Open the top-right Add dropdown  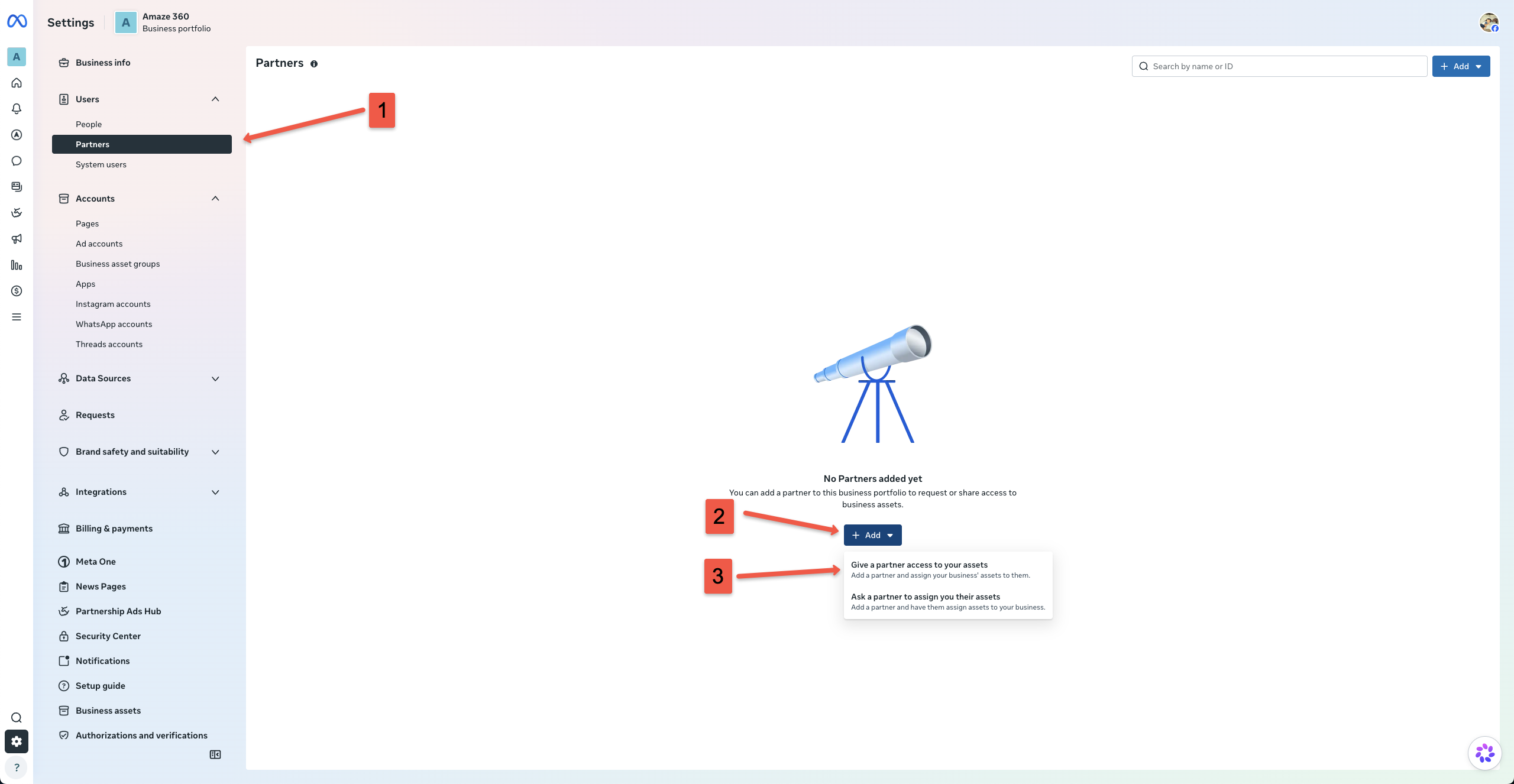coord(1461,66)
